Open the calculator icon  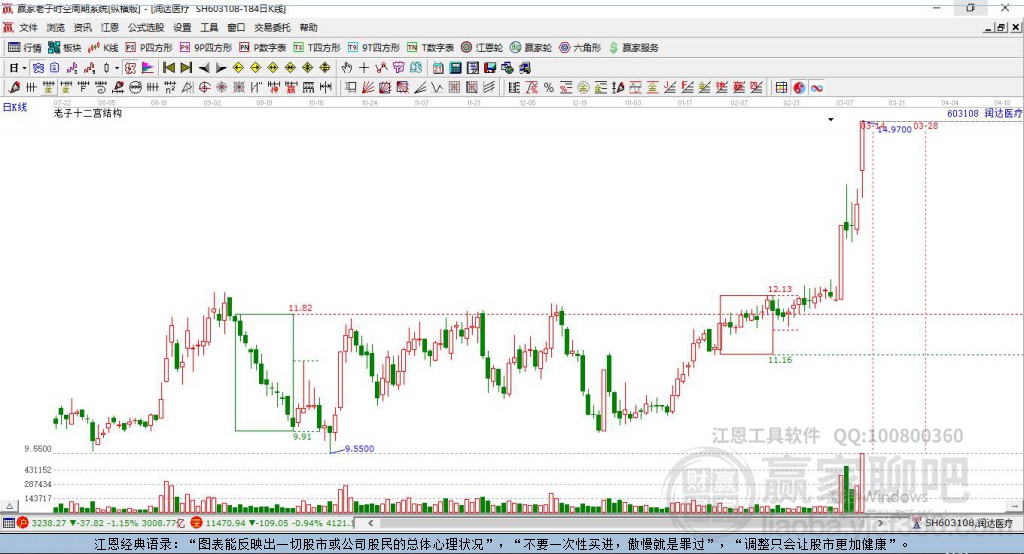pyautogui.click(x=455, y=68)
